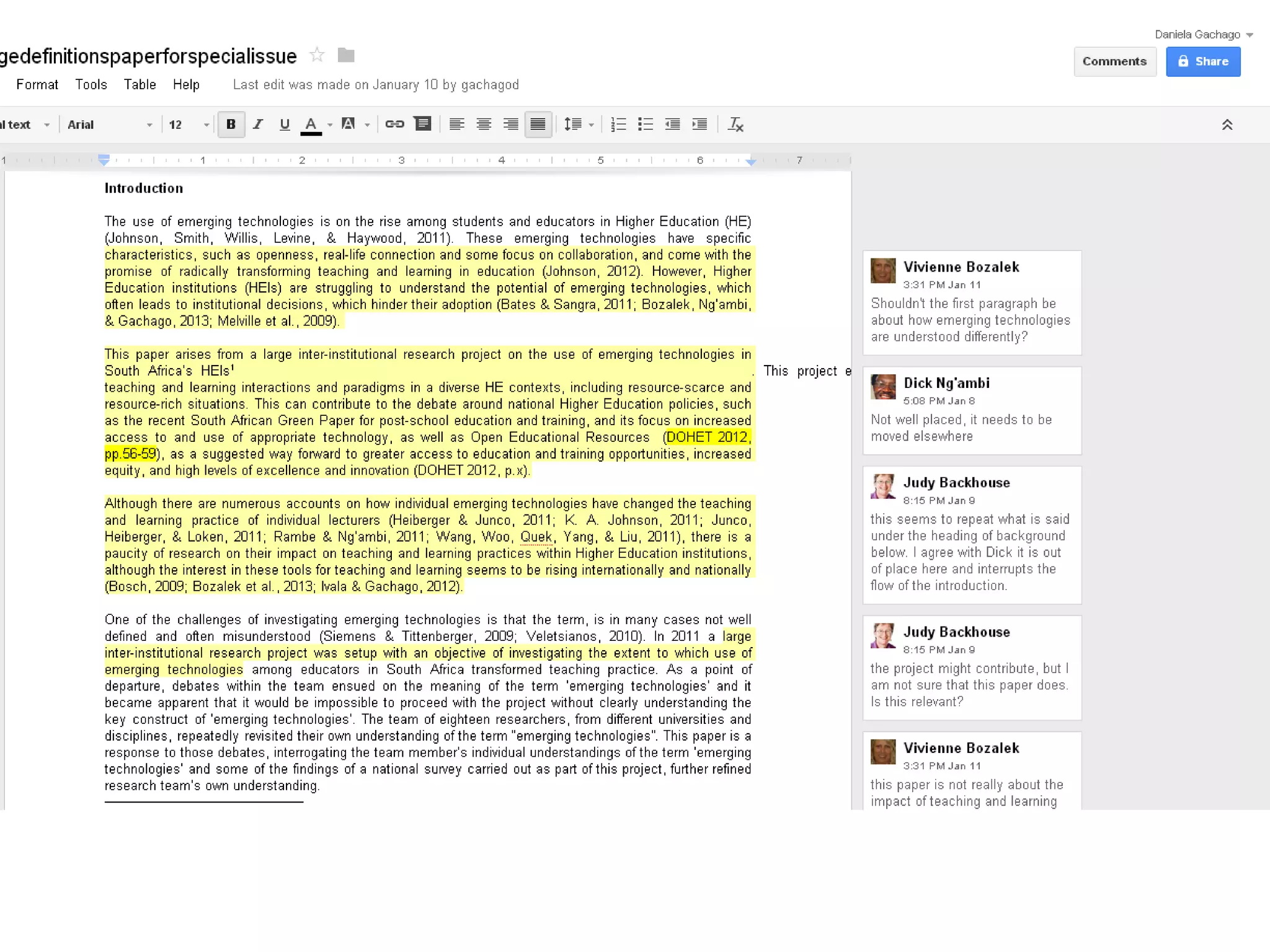Move the document using the folder icon
The height and width of the screenshot is (952, 1270).
346,55
